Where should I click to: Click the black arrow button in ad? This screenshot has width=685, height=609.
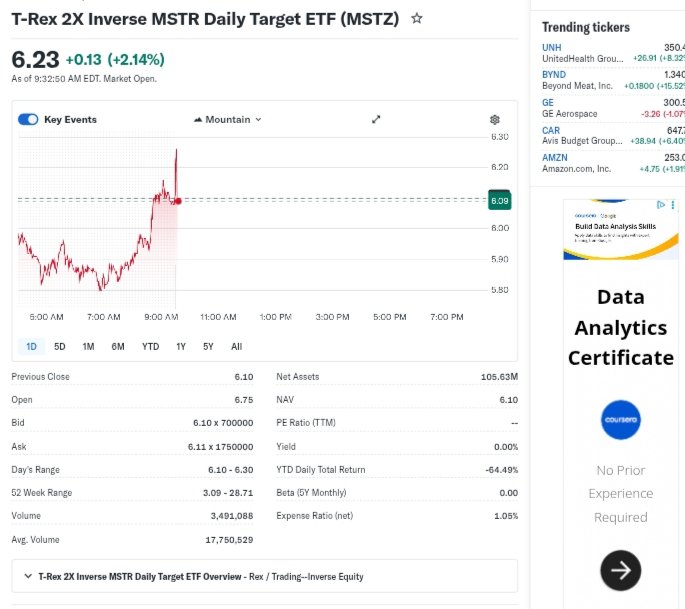point(620,570)
